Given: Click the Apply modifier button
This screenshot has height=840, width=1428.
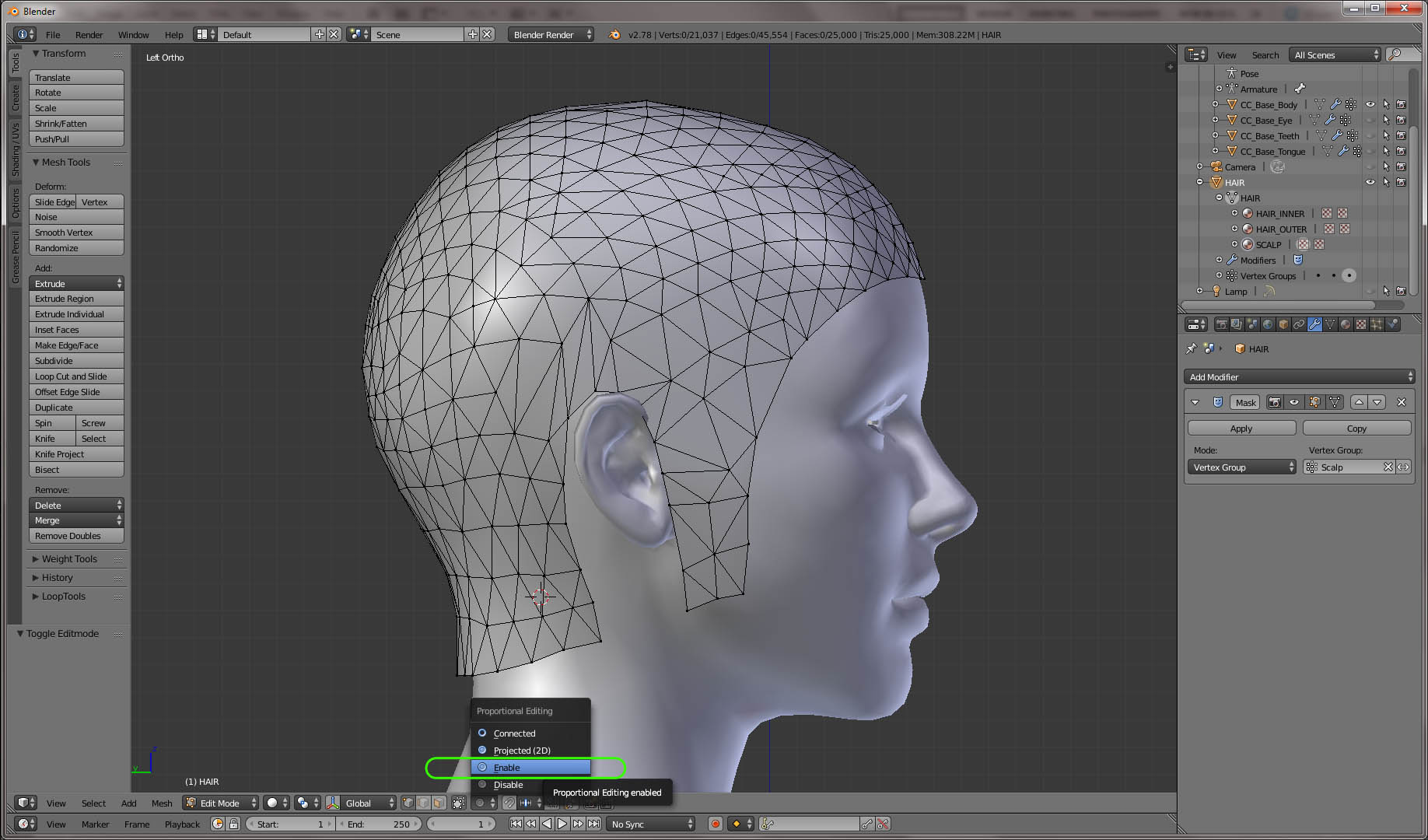Looking at the screenshot, I should tap(1241, 428).
